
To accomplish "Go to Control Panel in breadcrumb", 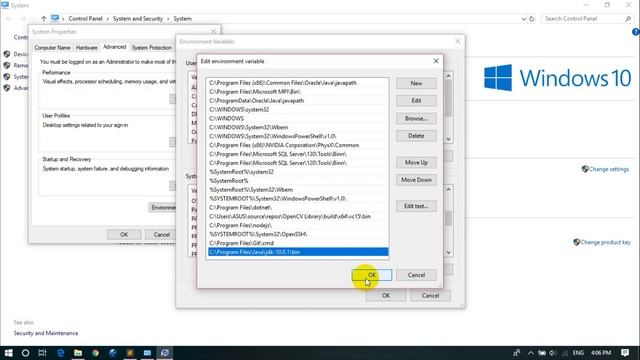I will click(85, 19).
